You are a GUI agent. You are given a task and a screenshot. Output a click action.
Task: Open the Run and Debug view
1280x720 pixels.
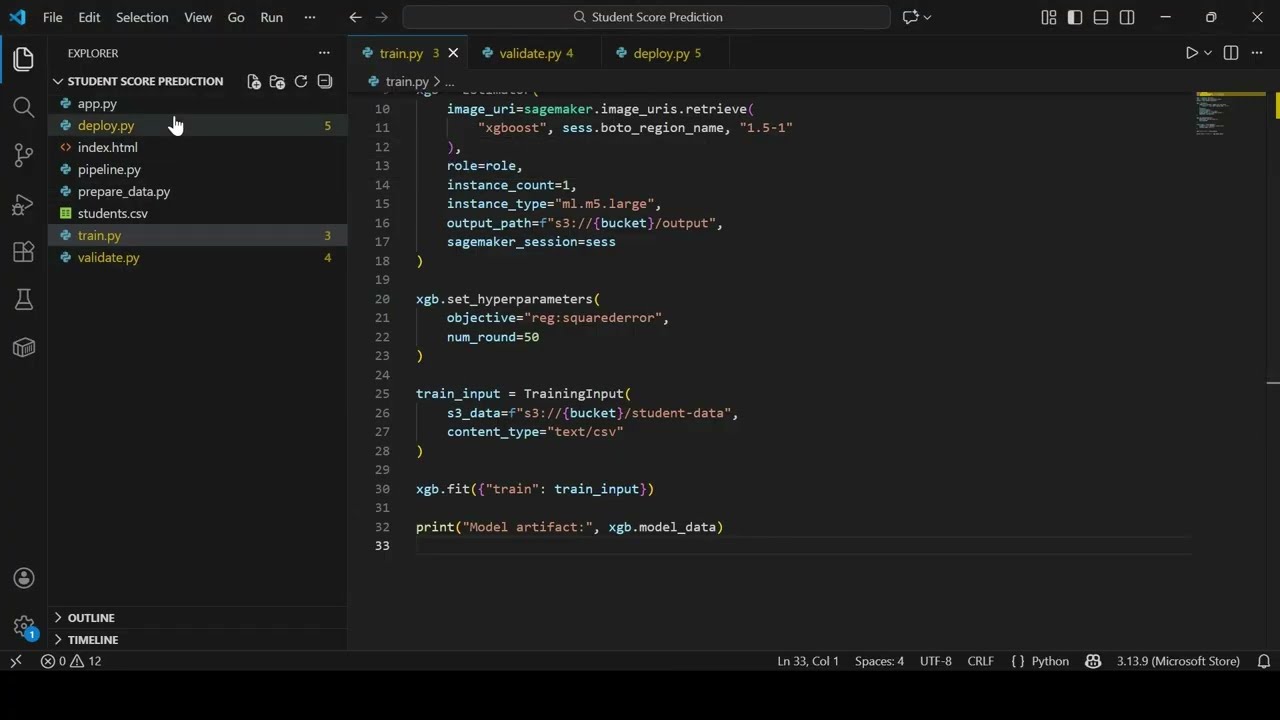point(24,204)
